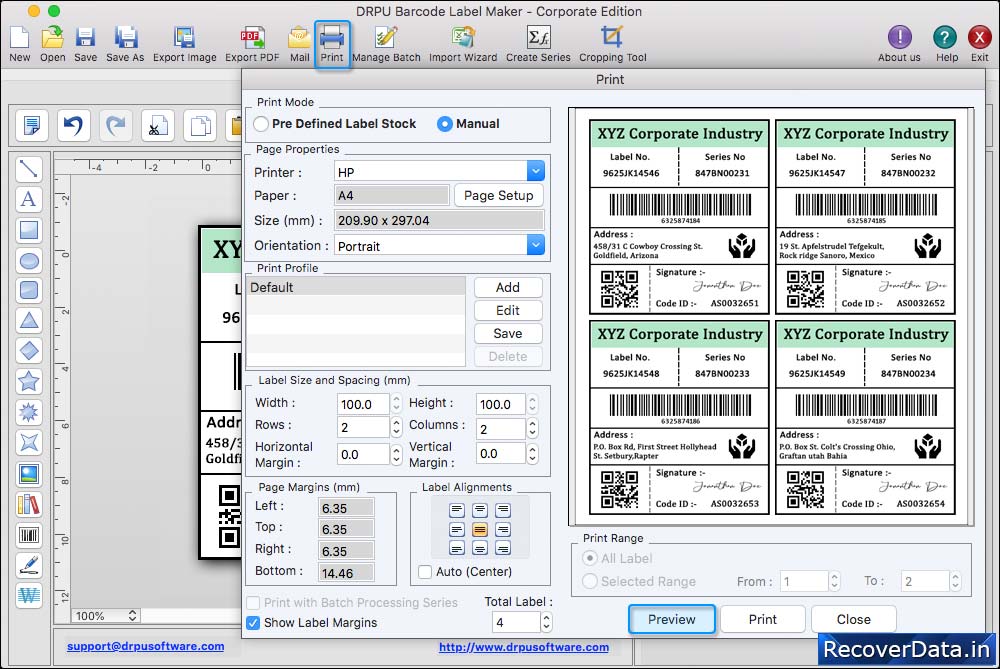1000x669 pixels.
Task: Adjust the label Height stepper
Action: (x=533, y=403)
